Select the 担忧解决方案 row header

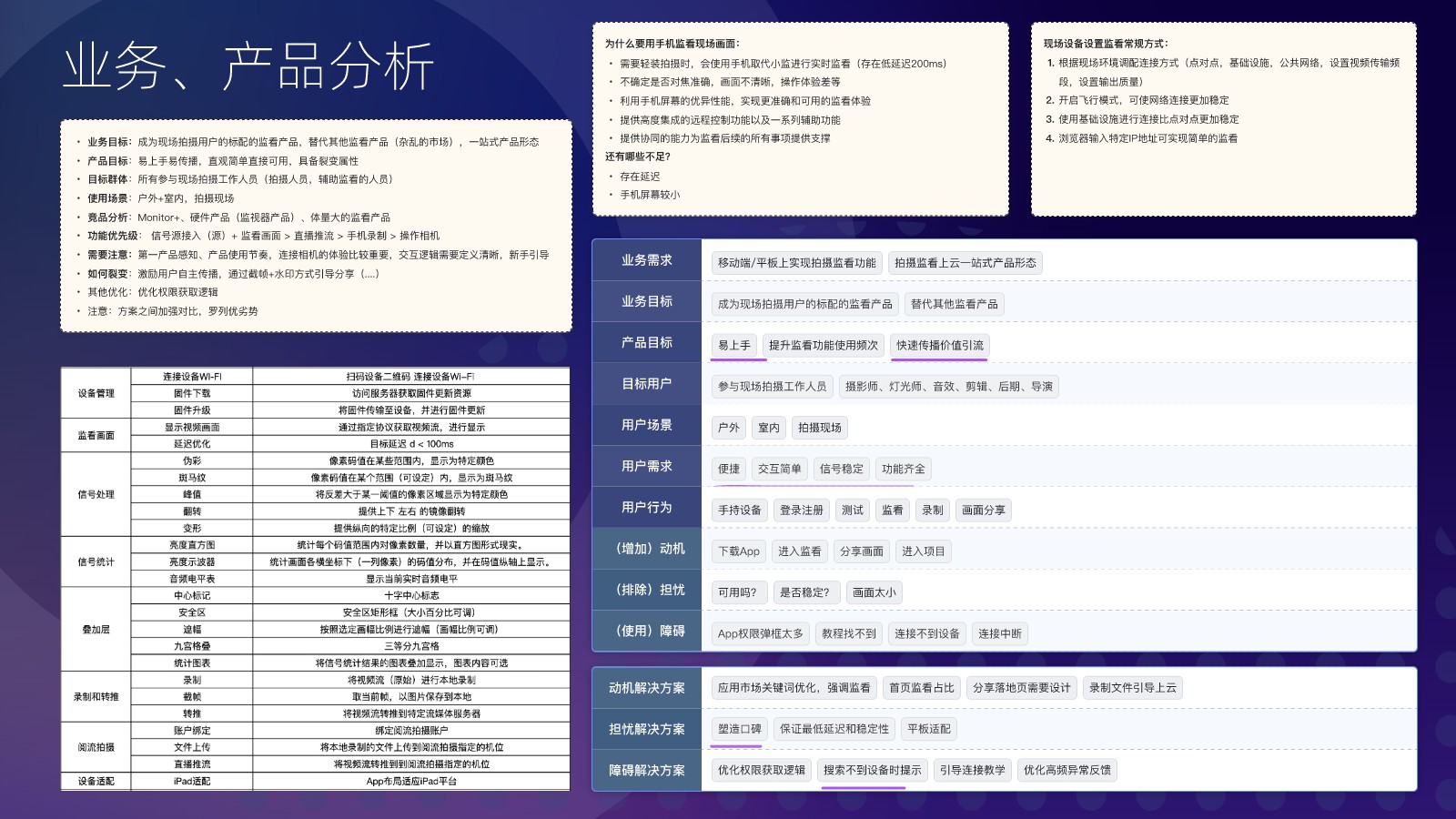[647, 729]
